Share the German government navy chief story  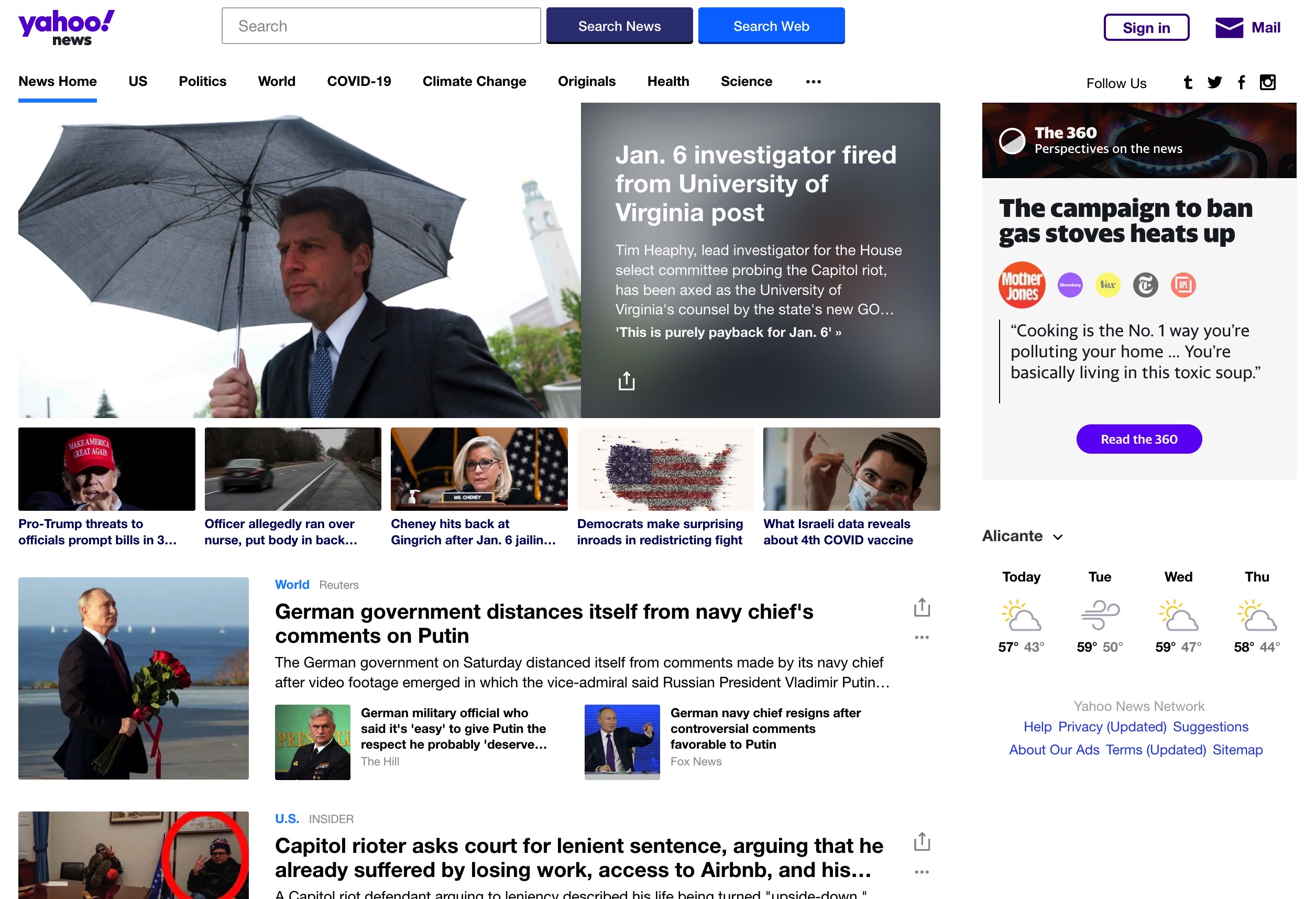[922, 607]
